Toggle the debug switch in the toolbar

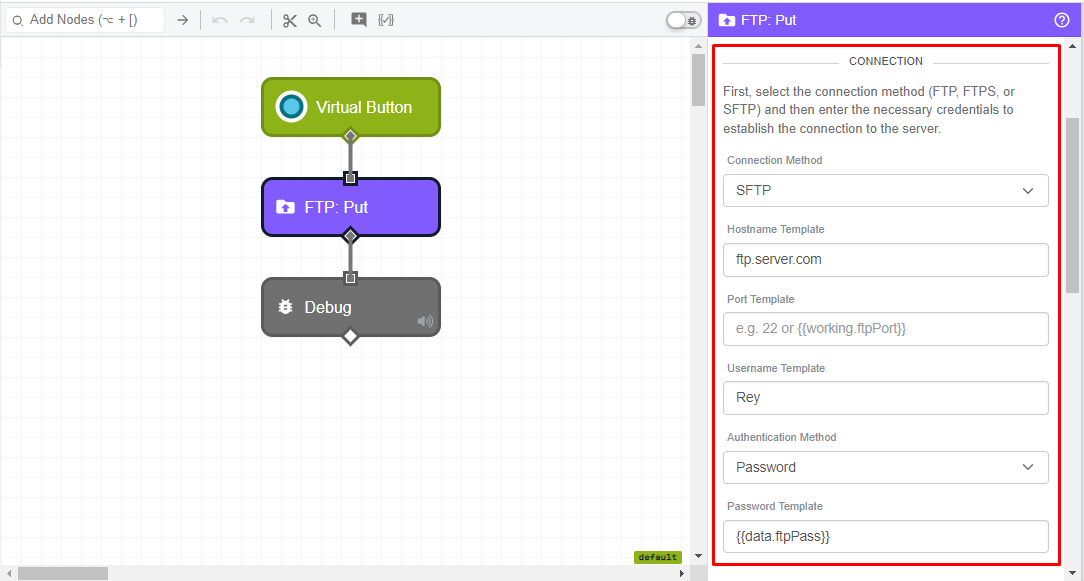click(x=684, y=20)
